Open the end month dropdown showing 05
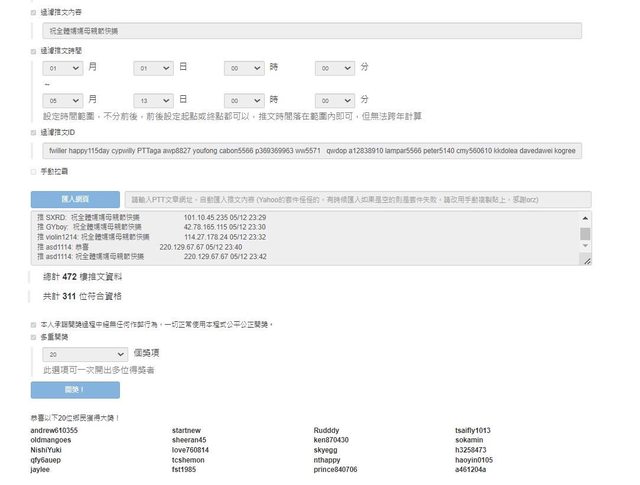Image resolution: width=640 pixels, height=485 pixels. [x=61, y=101]
